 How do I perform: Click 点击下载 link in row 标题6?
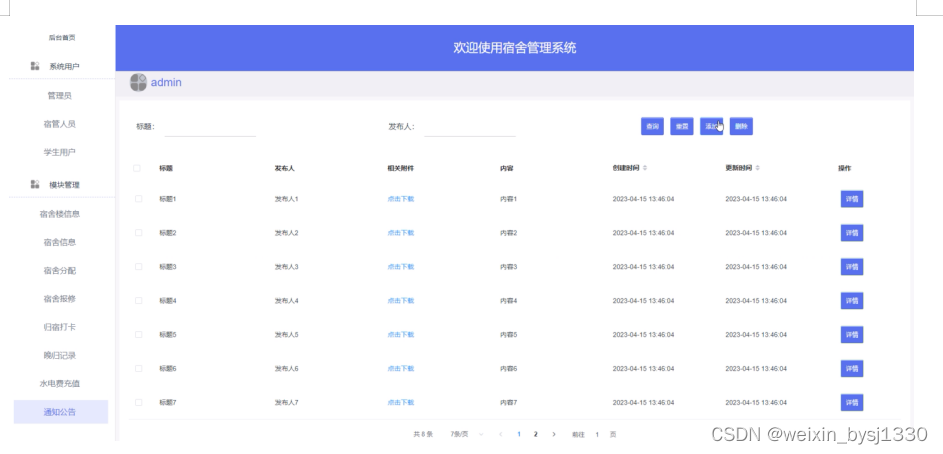pos(401,369)
